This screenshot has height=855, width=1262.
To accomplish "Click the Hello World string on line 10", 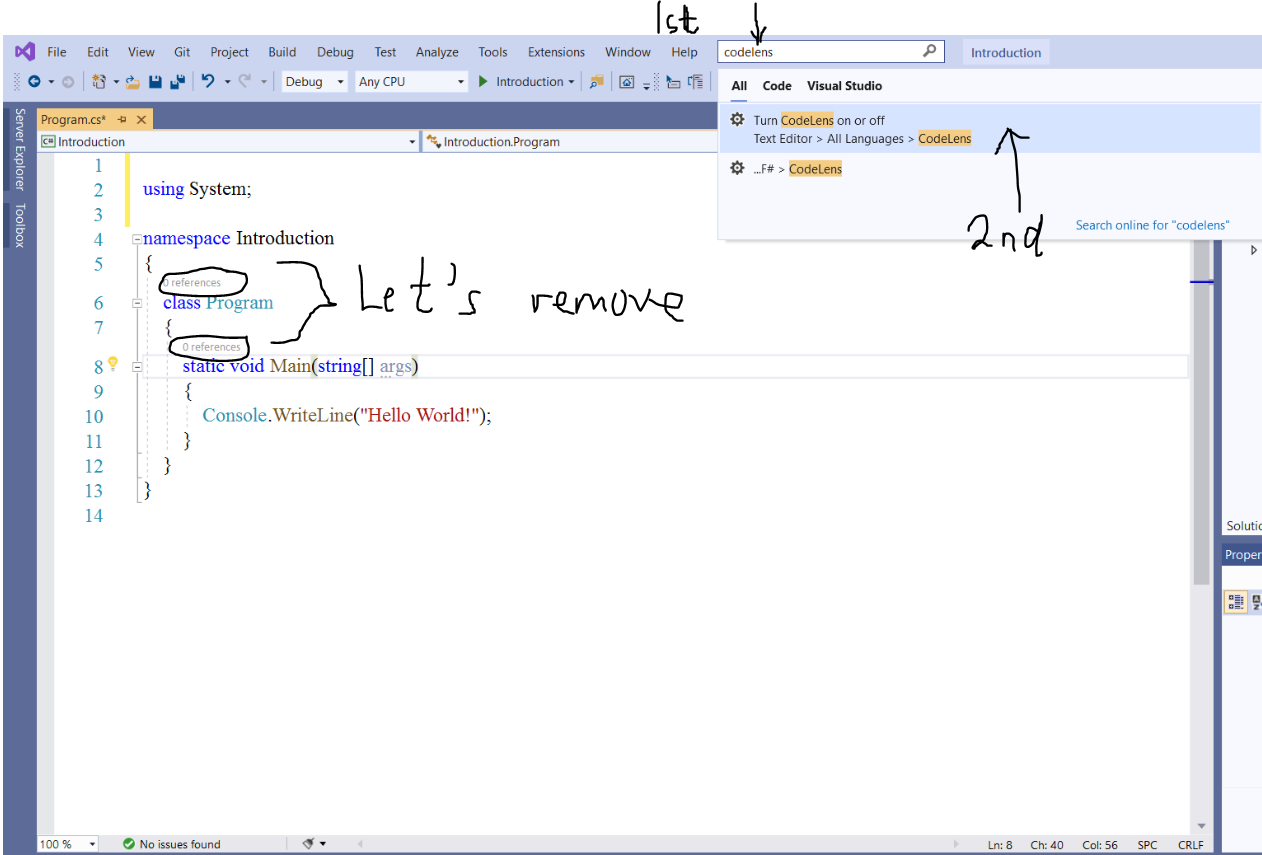I will [x=421, y=415].
